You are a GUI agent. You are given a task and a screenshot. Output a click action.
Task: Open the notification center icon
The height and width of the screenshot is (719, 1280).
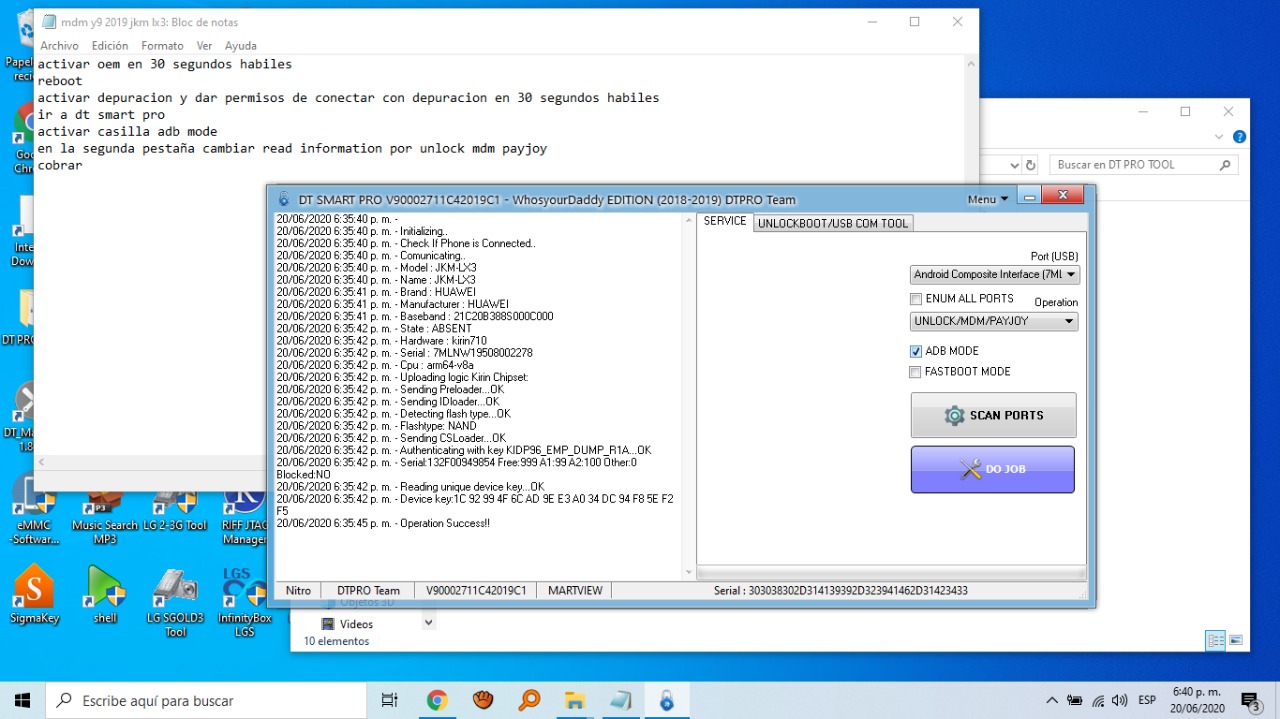1250,700
